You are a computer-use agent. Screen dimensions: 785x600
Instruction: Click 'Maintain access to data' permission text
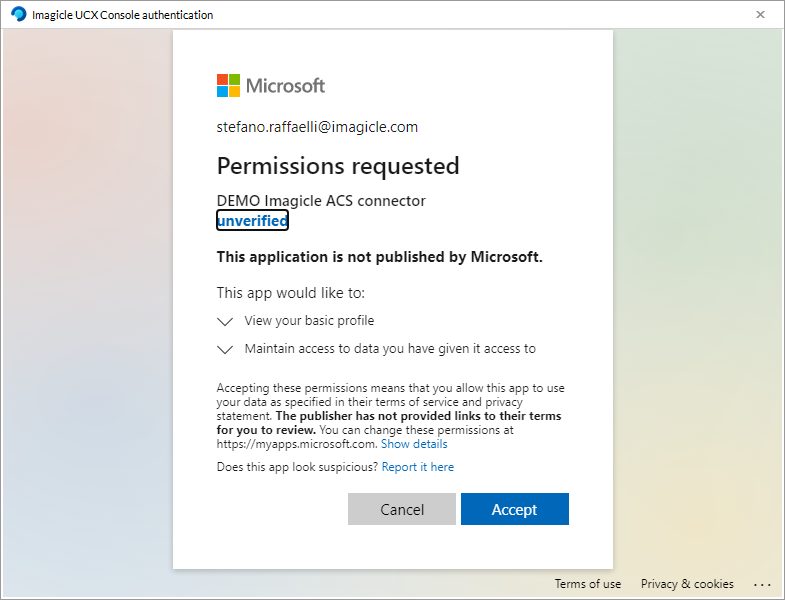pos(390,349)
